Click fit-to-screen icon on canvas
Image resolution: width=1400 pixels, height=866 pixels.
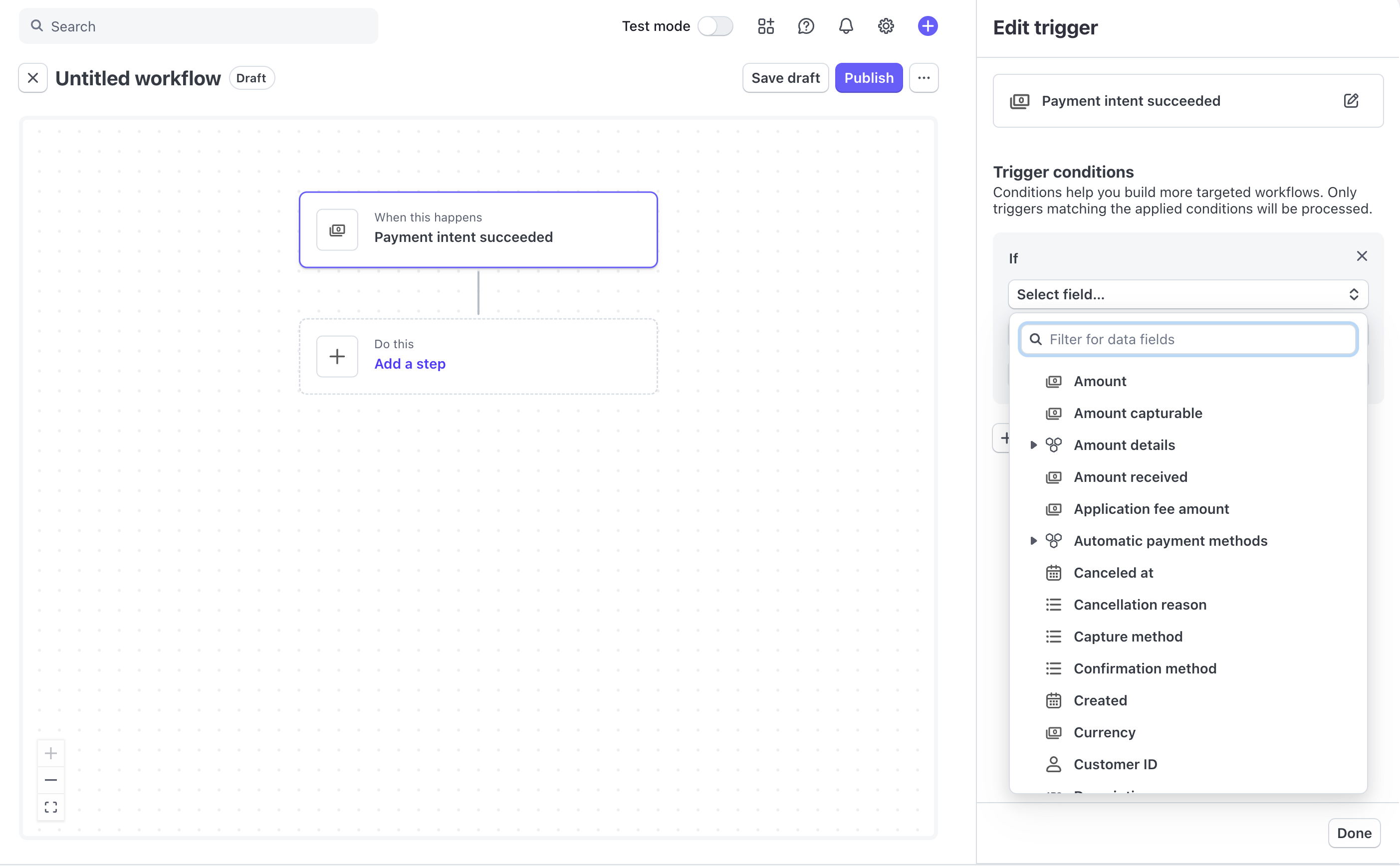point(51,807)
